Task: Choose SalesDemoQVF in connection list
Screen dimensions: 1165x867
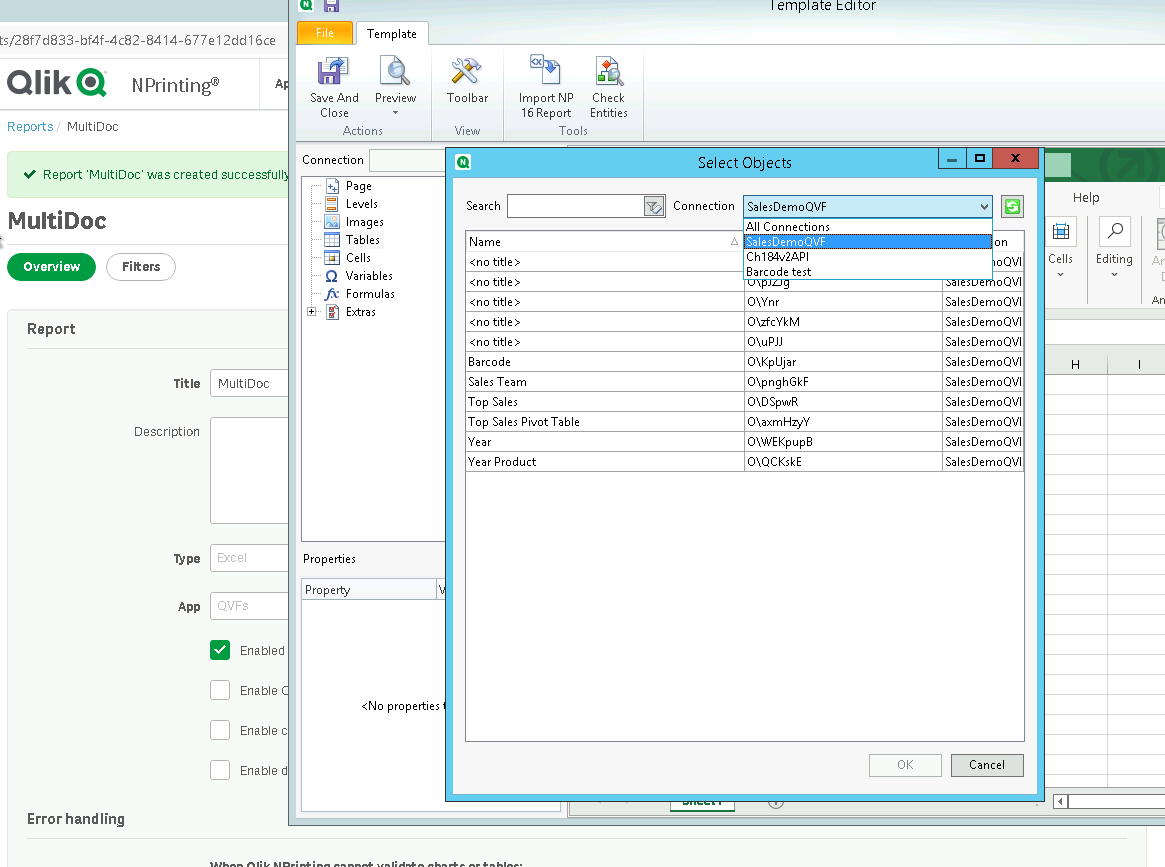Action: tap(868, 241)
